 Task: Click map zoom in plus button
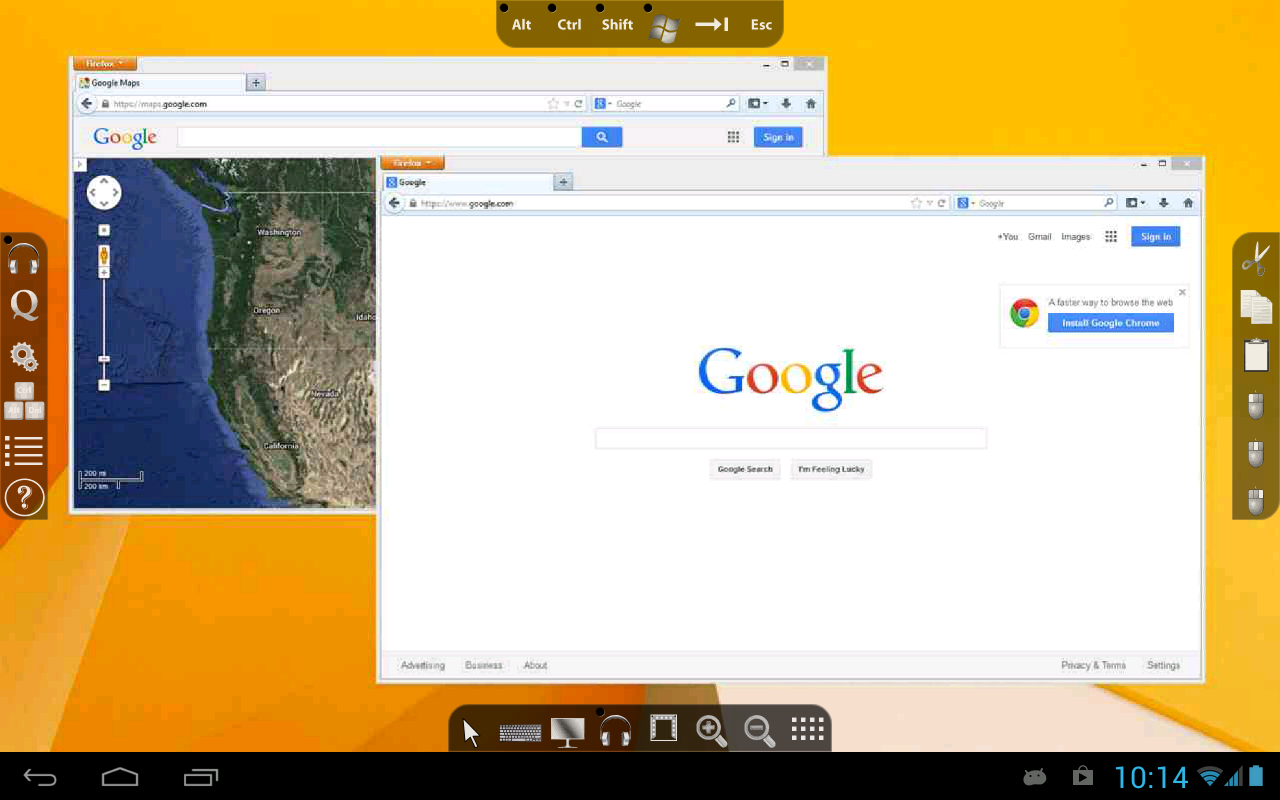pyautogui.click(x=104, y=272)
